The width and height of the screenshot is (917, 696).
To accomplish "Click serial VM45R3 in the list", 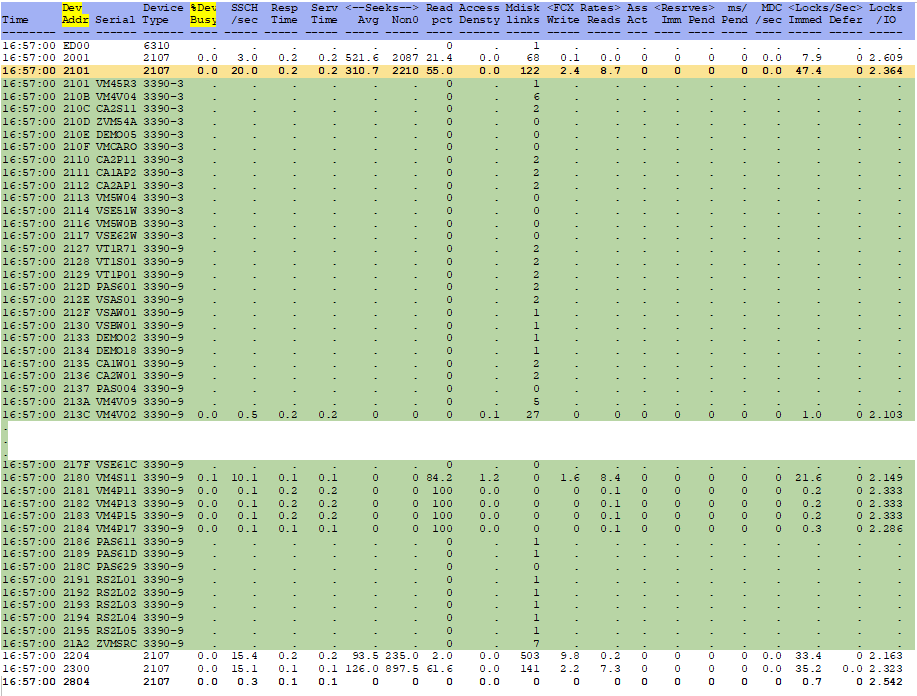I will click(116, 84).
